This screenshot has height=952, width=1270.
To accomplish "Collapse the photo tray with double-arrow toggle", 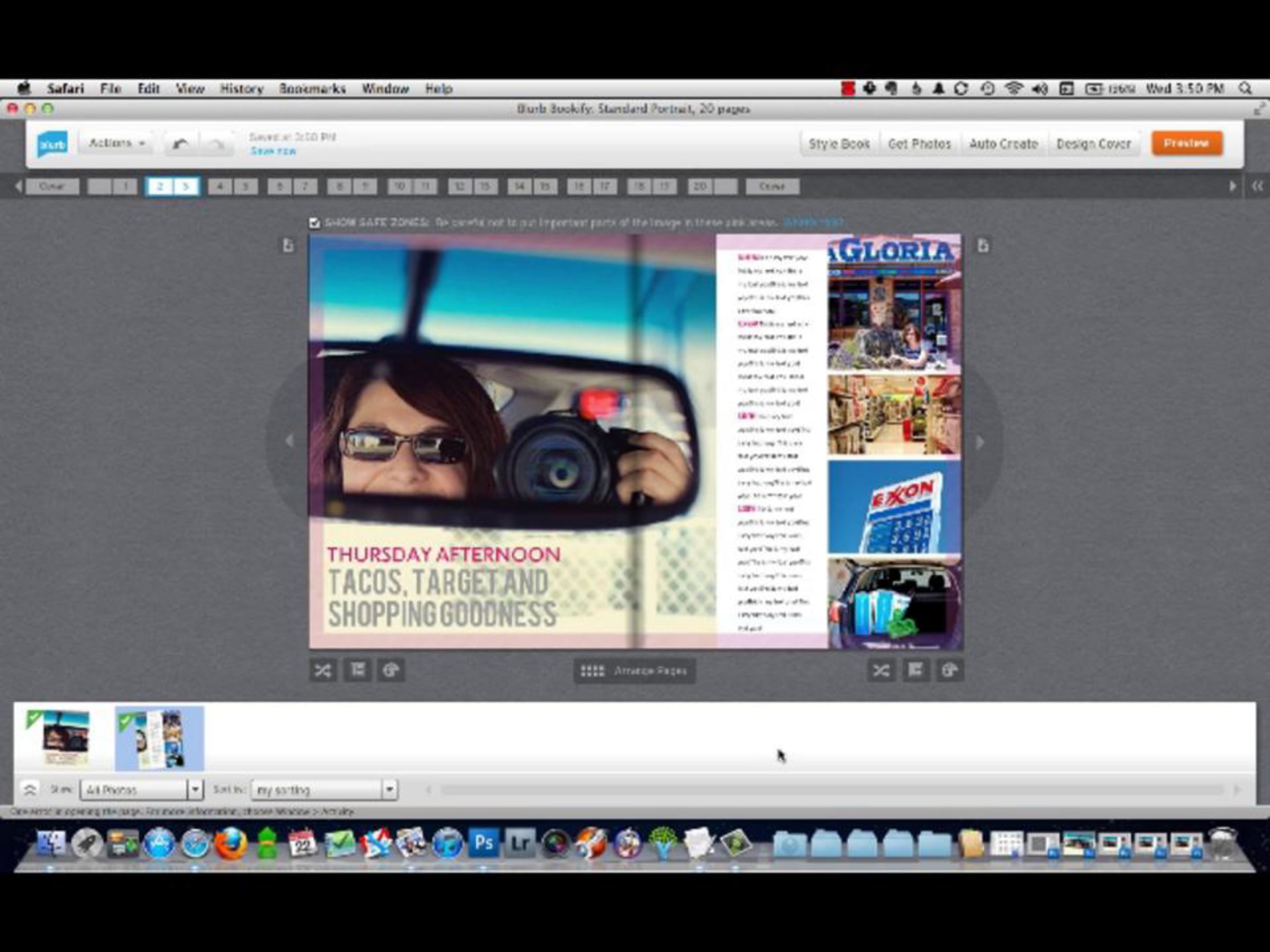I will click(x=30, y=790).
